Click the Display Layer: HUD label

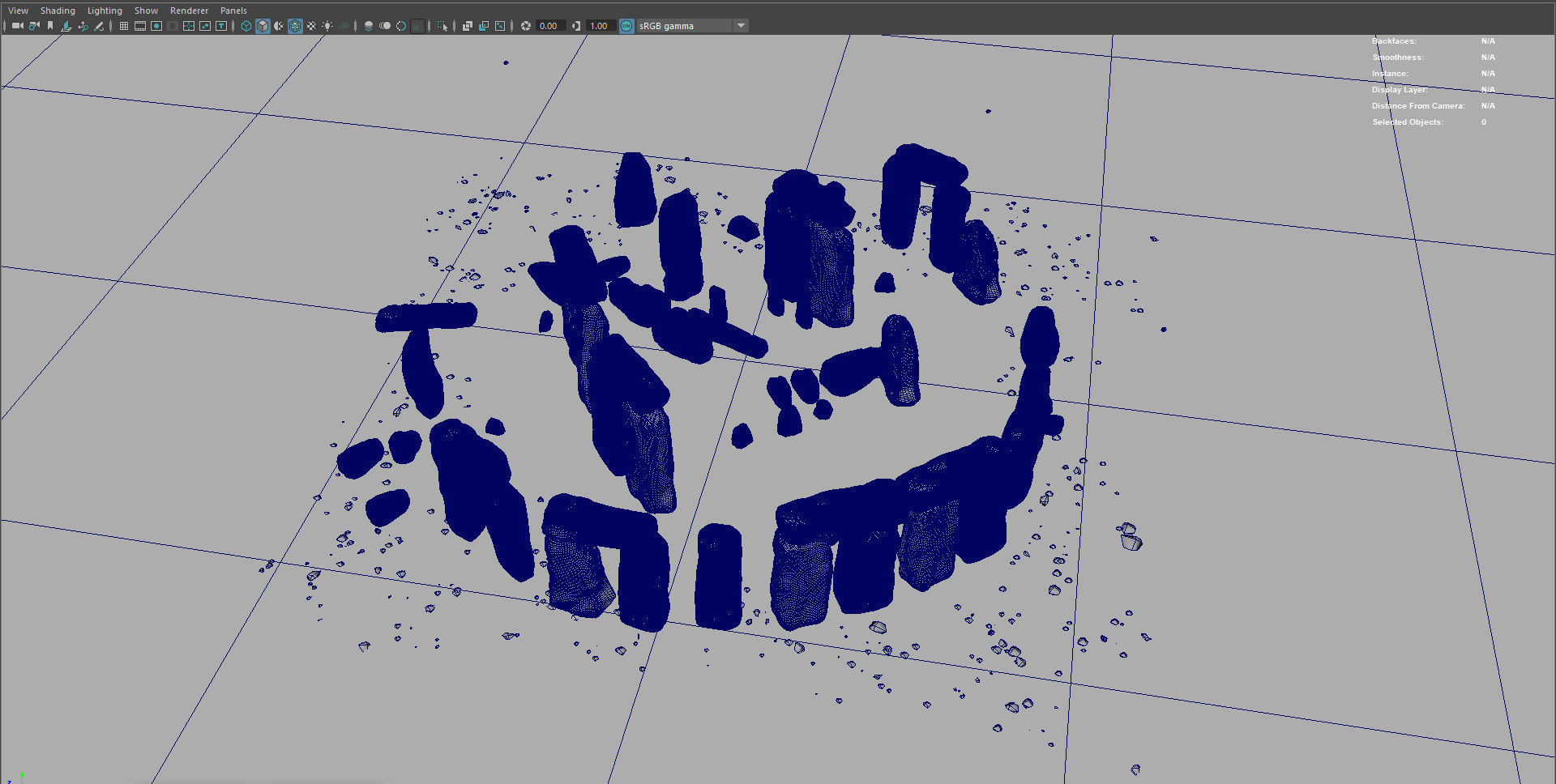click(1400, 90)
